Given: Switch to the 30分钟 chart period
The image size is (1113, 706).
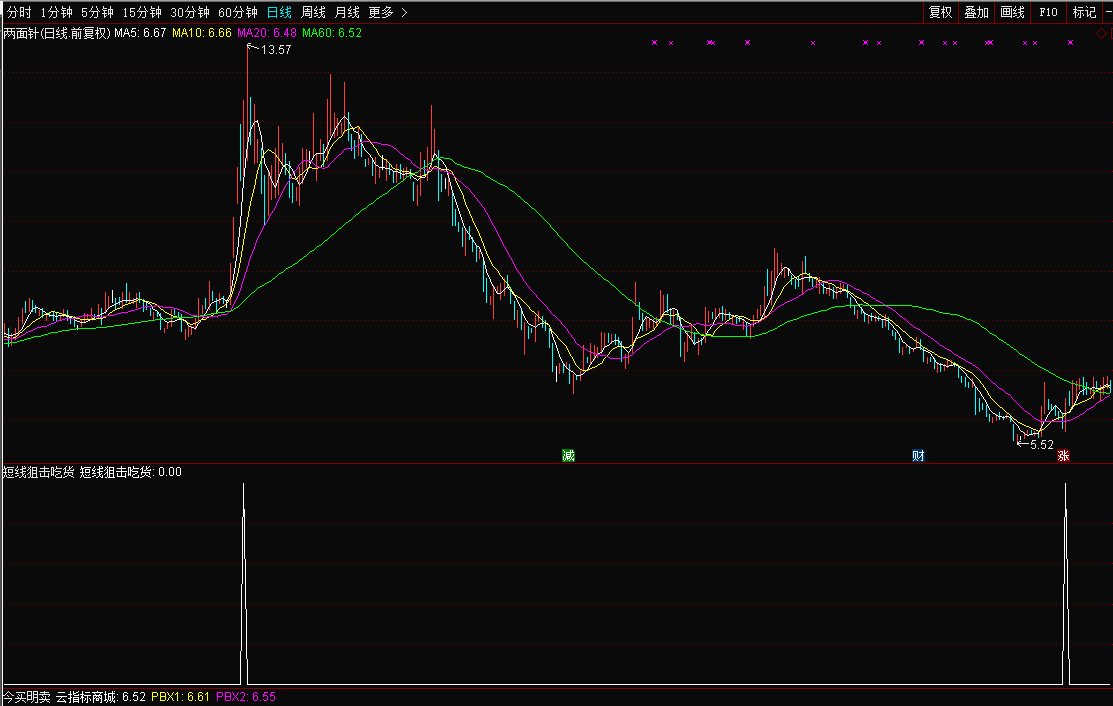Looking at the screenshot, I should (x=190, y=12).
